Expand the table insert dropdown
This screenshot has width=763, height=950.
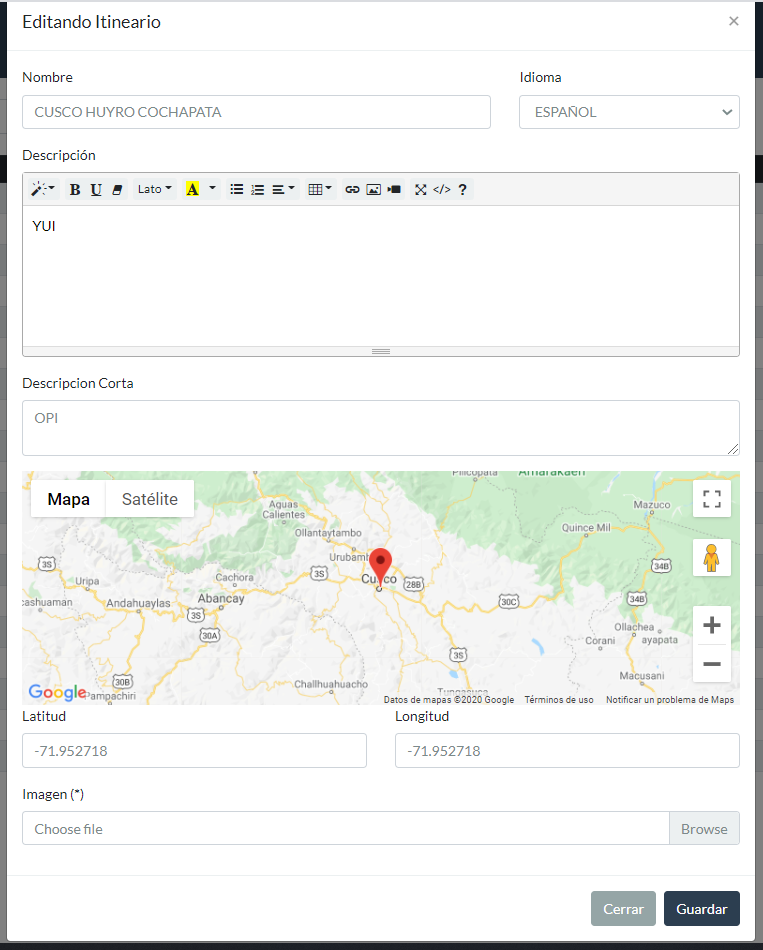pyautogui.click(x=320, y=189)
